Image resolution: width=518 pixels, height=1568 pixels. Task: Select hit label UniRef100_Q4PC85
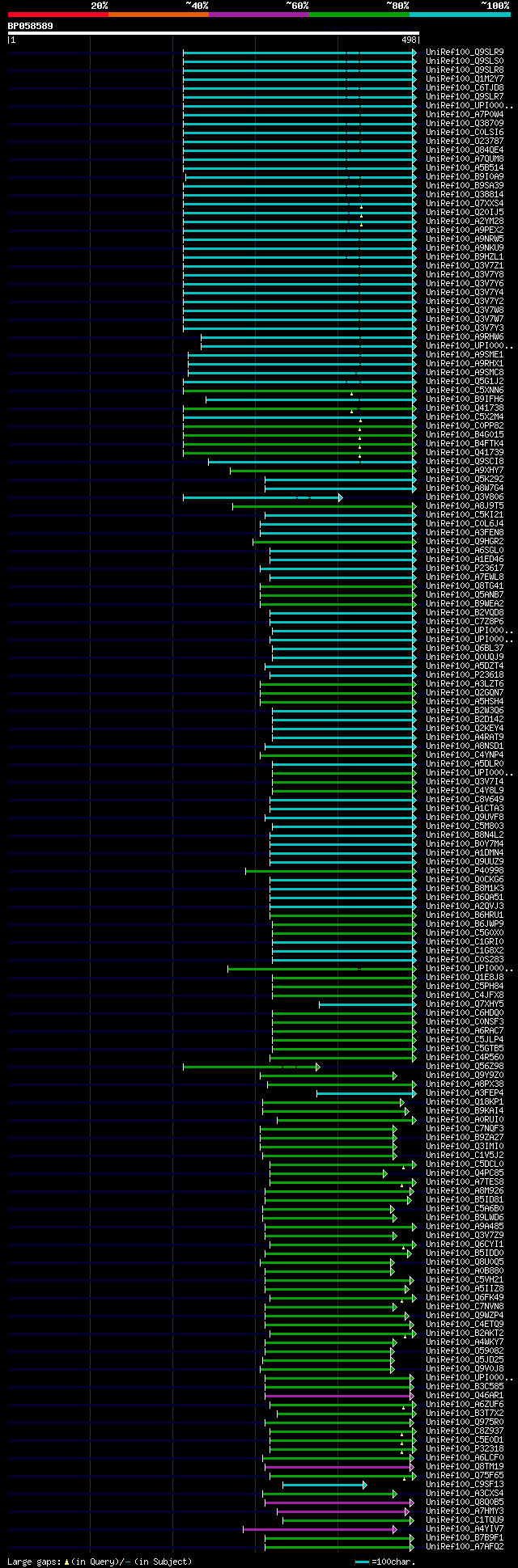(465, 1173)
